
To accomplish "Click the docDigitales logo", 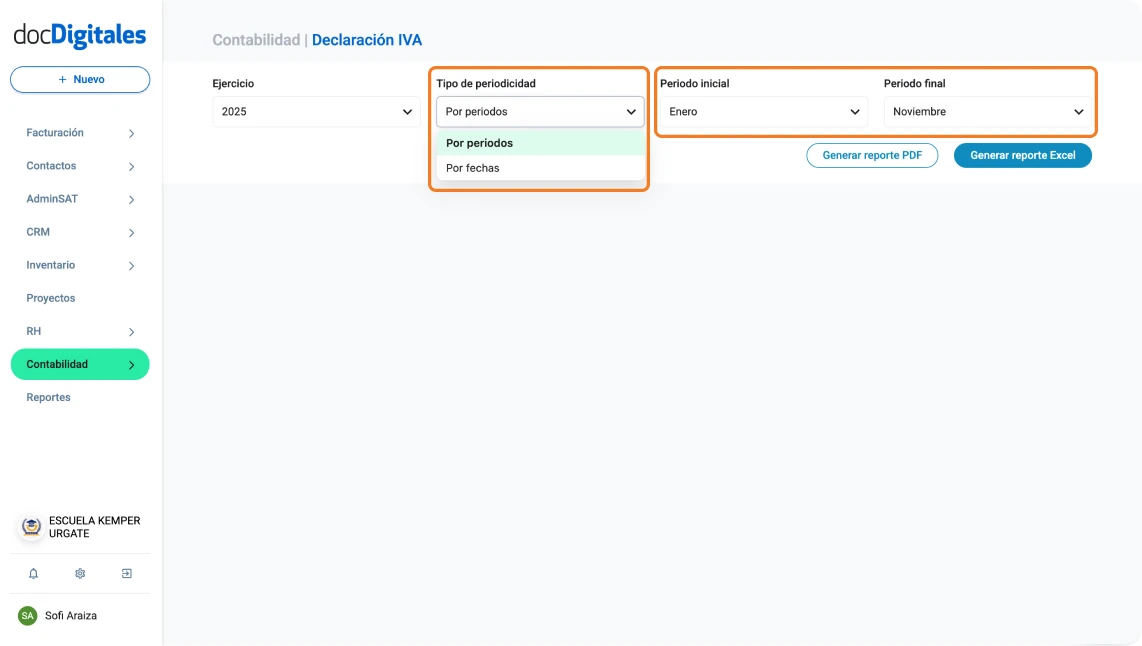I will pyautogui.click(x=80, y=36).
